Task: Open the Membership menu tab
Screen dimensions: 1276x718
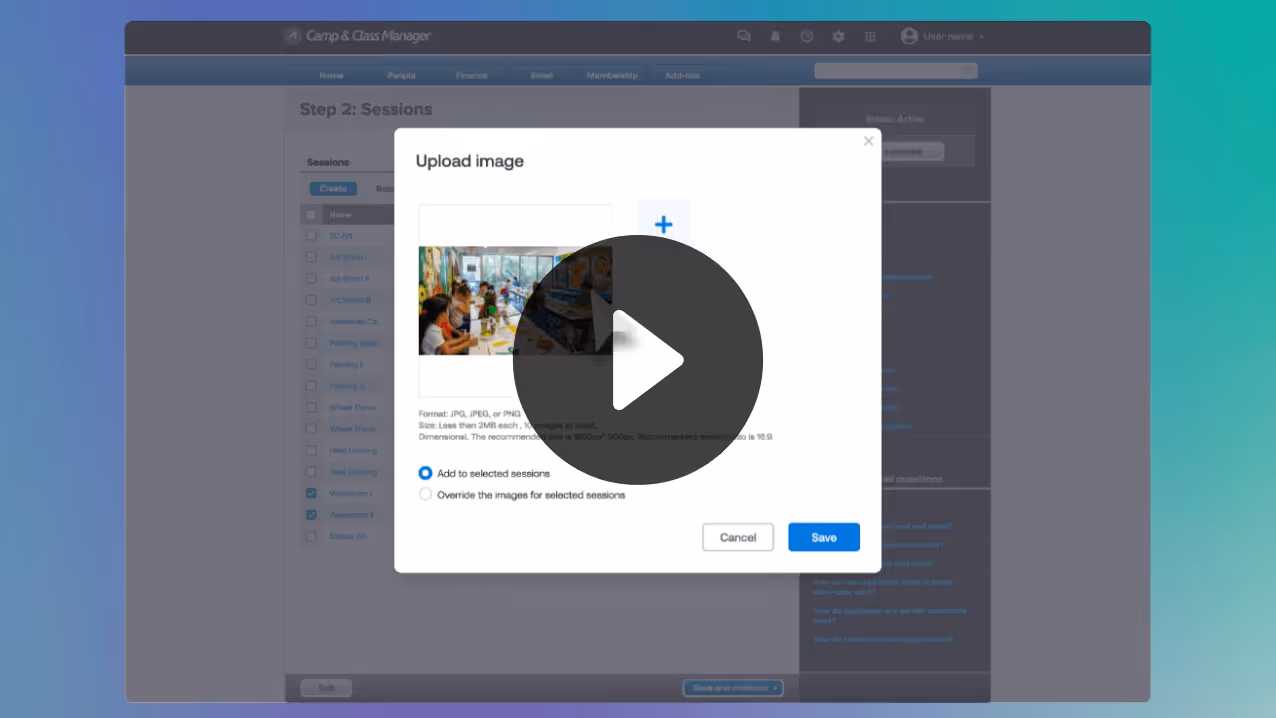Action: click(612, 76)
